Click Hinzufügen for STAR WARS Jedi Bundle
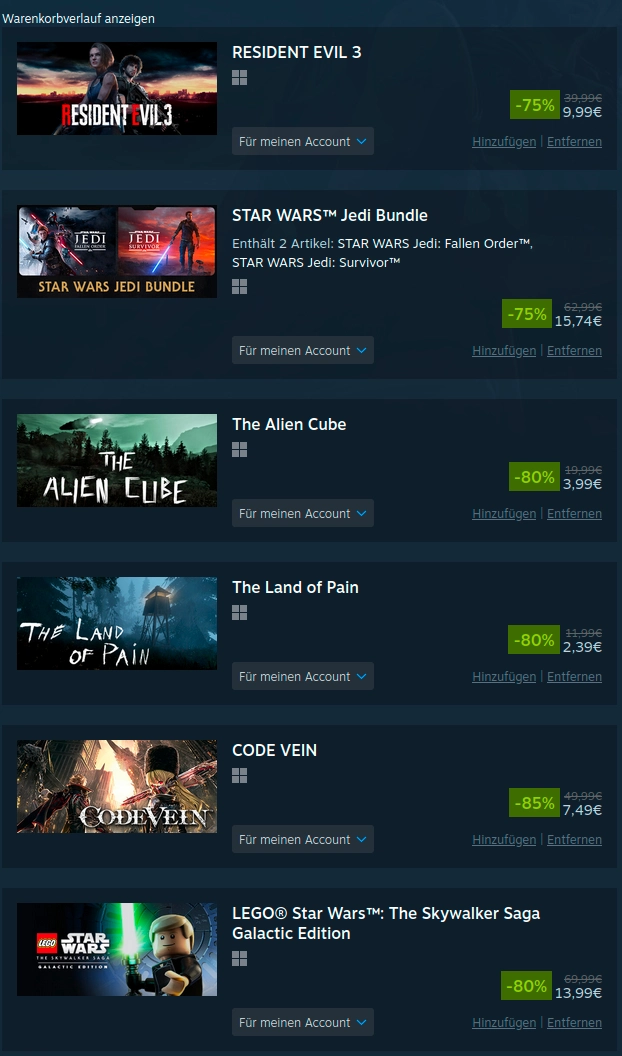The height and width of the screenshot is (1056, 622). [504, 350]
